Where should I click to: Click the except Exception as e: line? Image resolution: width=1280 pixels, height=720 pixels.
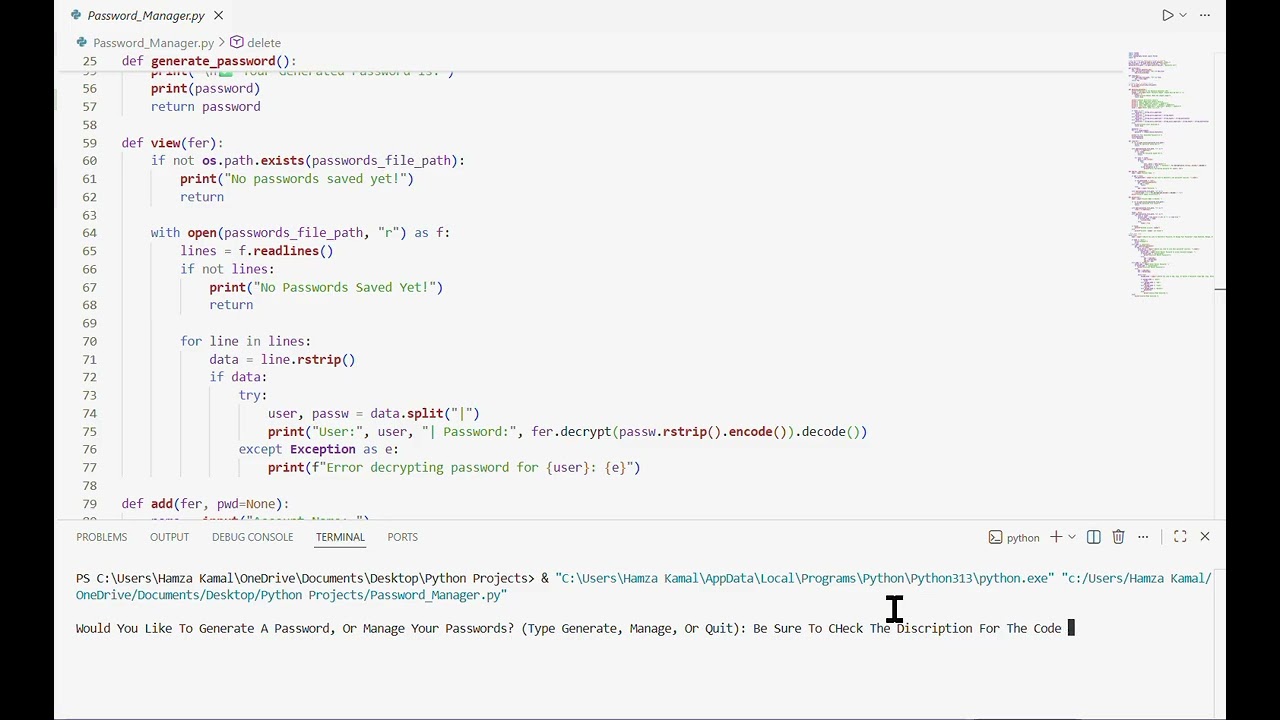tap(318, 450)
